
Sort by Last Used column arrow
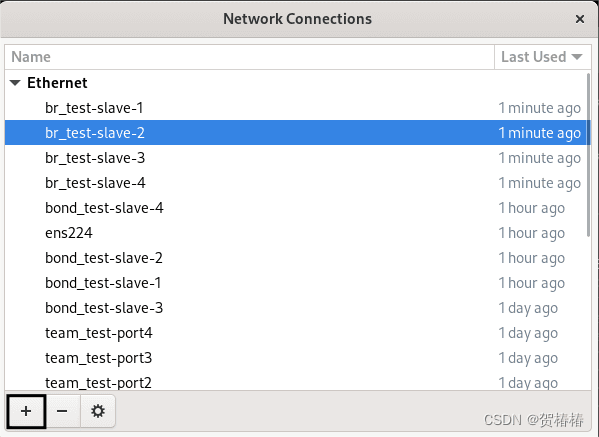[x=577, y=57]
